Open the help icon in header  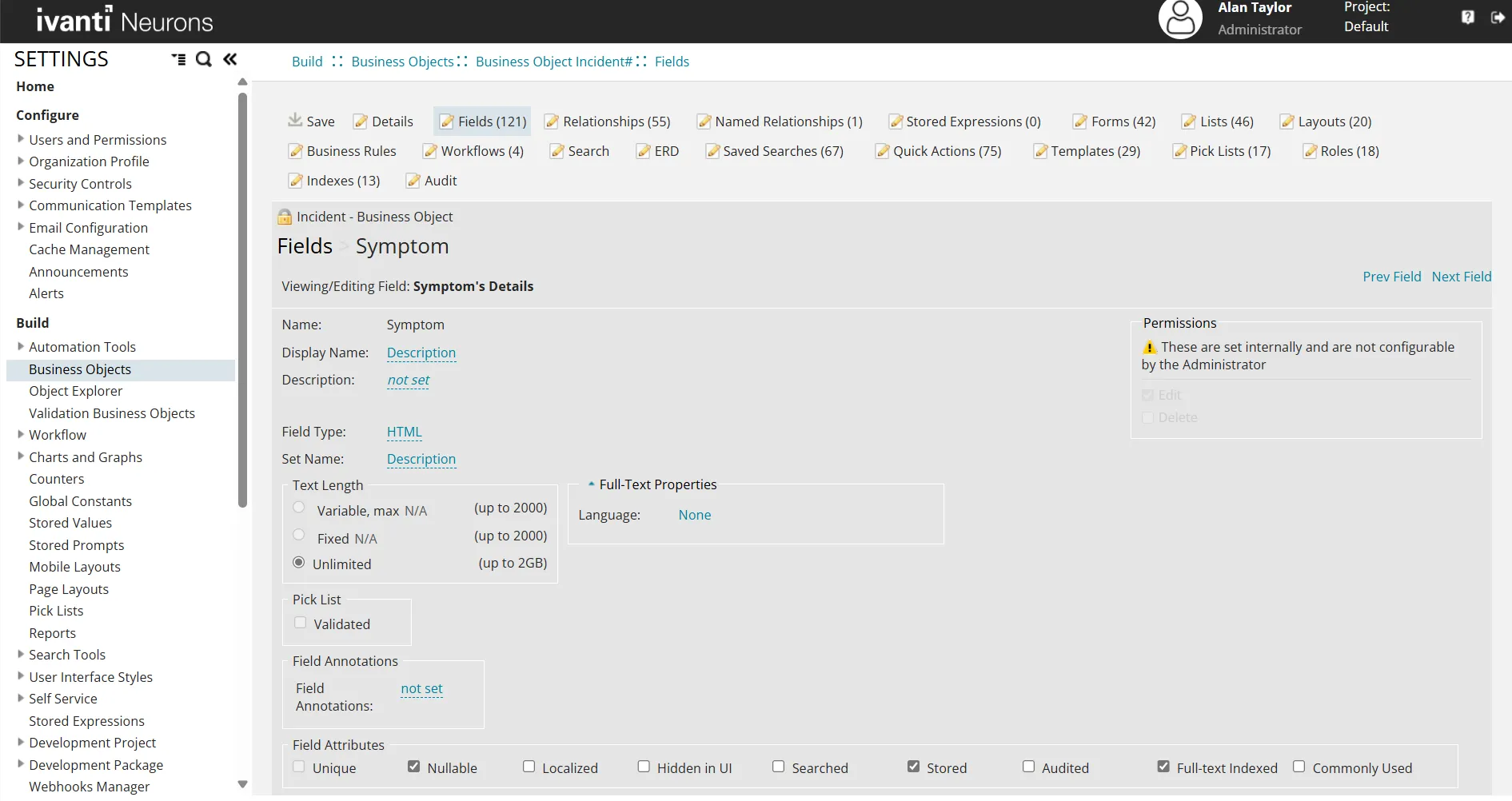point(1468,17)
